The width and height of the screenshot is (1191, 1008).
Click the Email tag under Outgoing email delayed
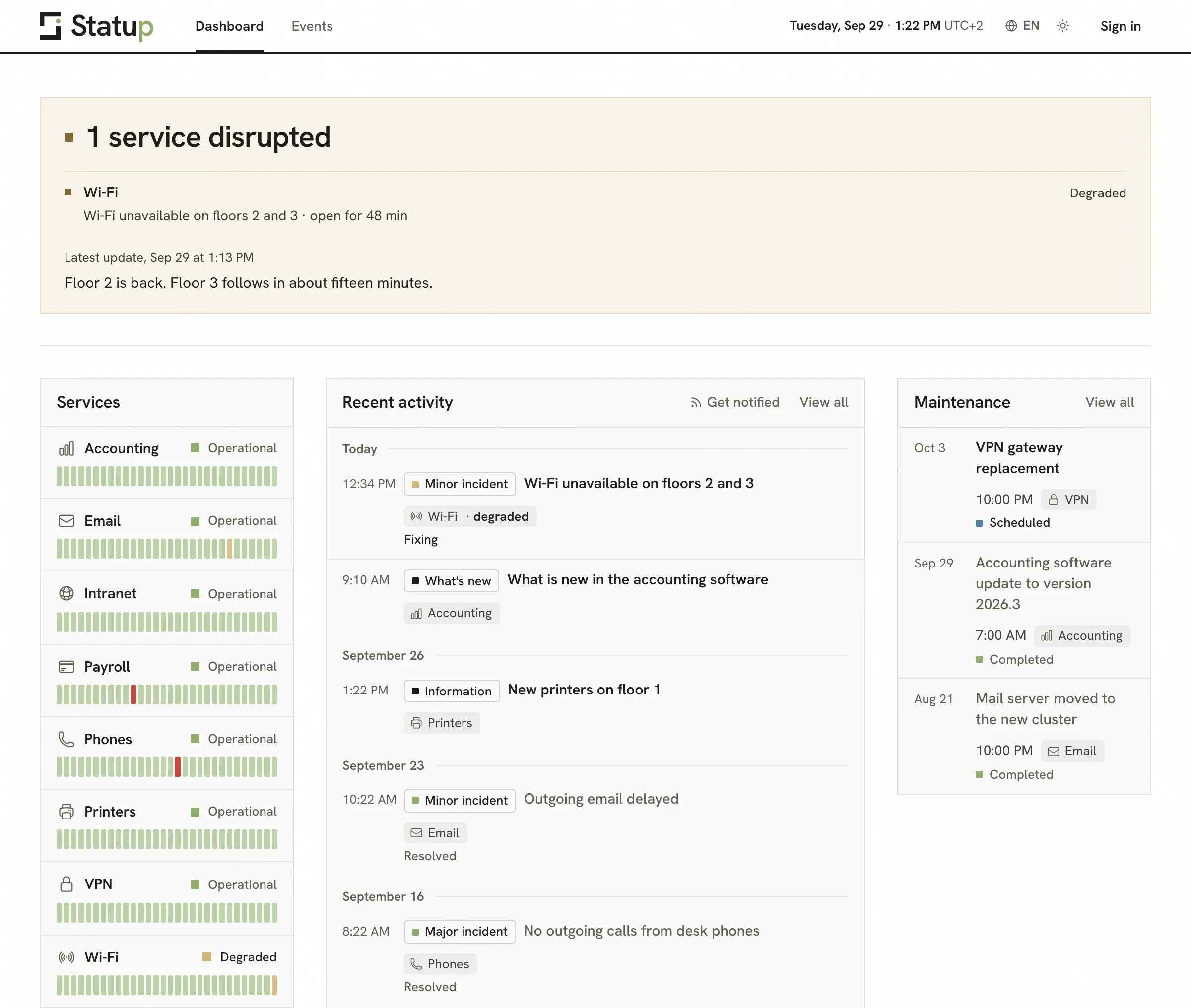point(435,833)
